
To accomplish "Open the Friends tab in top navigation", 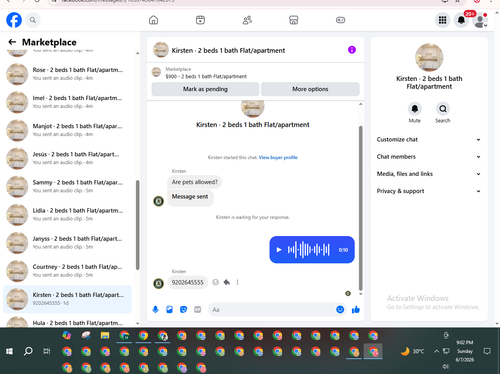I will click(x=247, y=20).
